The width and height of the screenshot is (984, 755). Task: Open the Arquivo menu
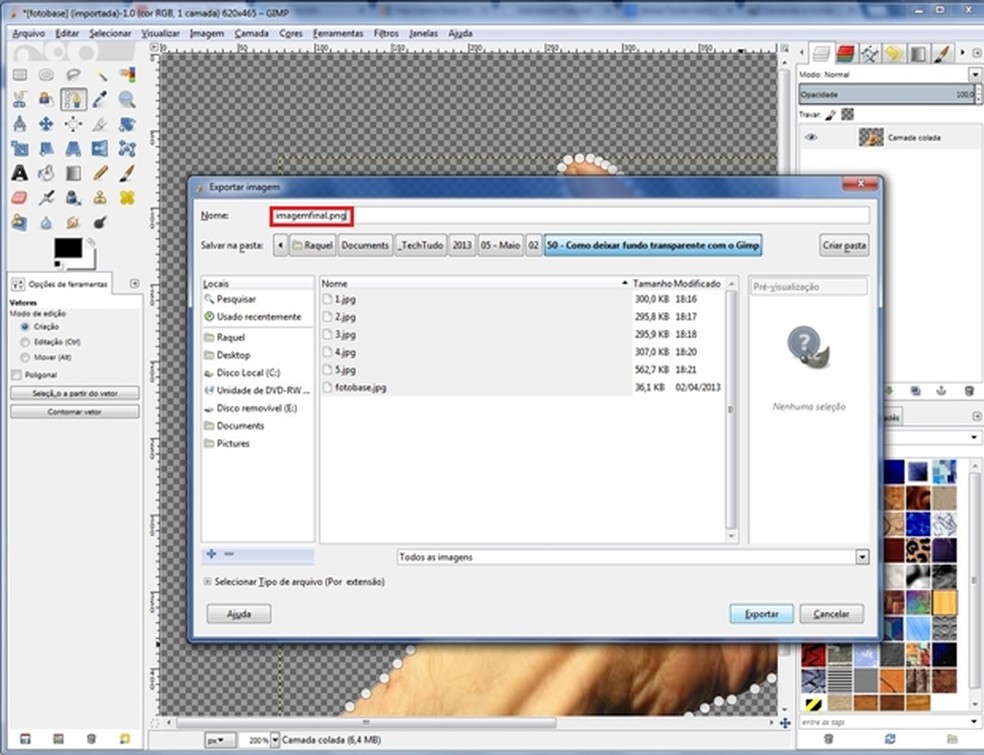point(29,33)
